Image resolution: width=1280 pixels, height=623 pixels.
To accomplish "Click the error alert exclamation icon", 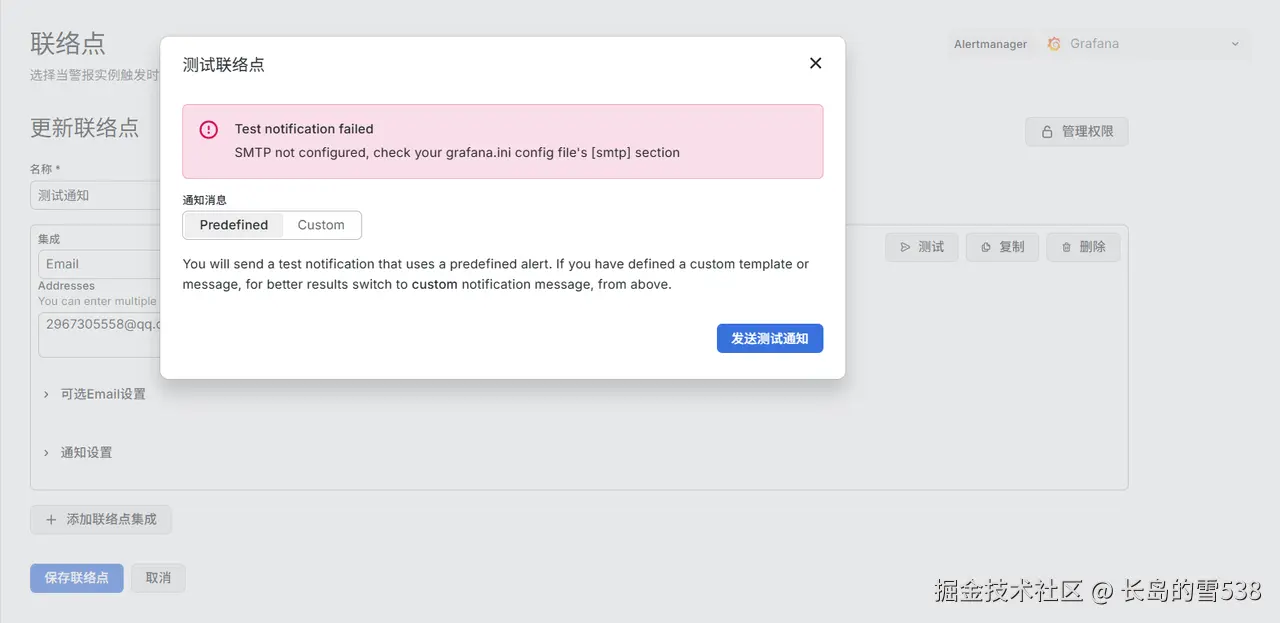I will point(208,130).
